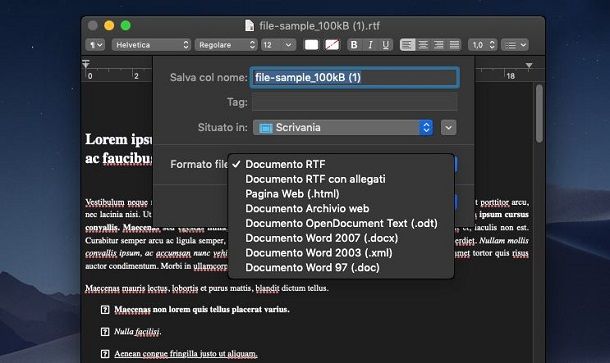Select Documento RTF format
Image resolution: width=610 pixels, height=363 pixels.
[x=341, y=164]
